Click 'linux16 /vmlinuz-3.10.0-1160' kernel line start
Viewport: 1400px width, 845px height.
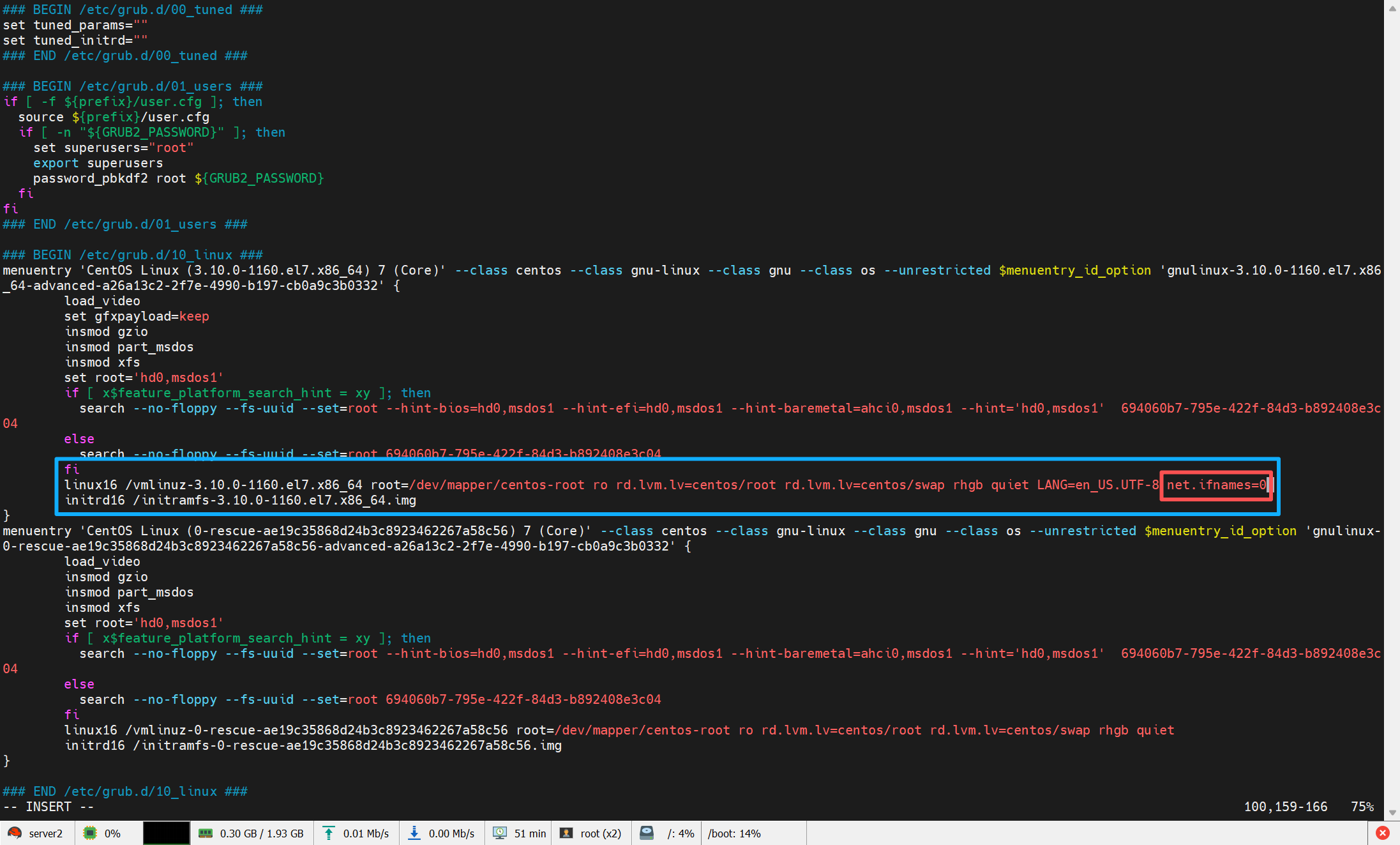point(213,485)
